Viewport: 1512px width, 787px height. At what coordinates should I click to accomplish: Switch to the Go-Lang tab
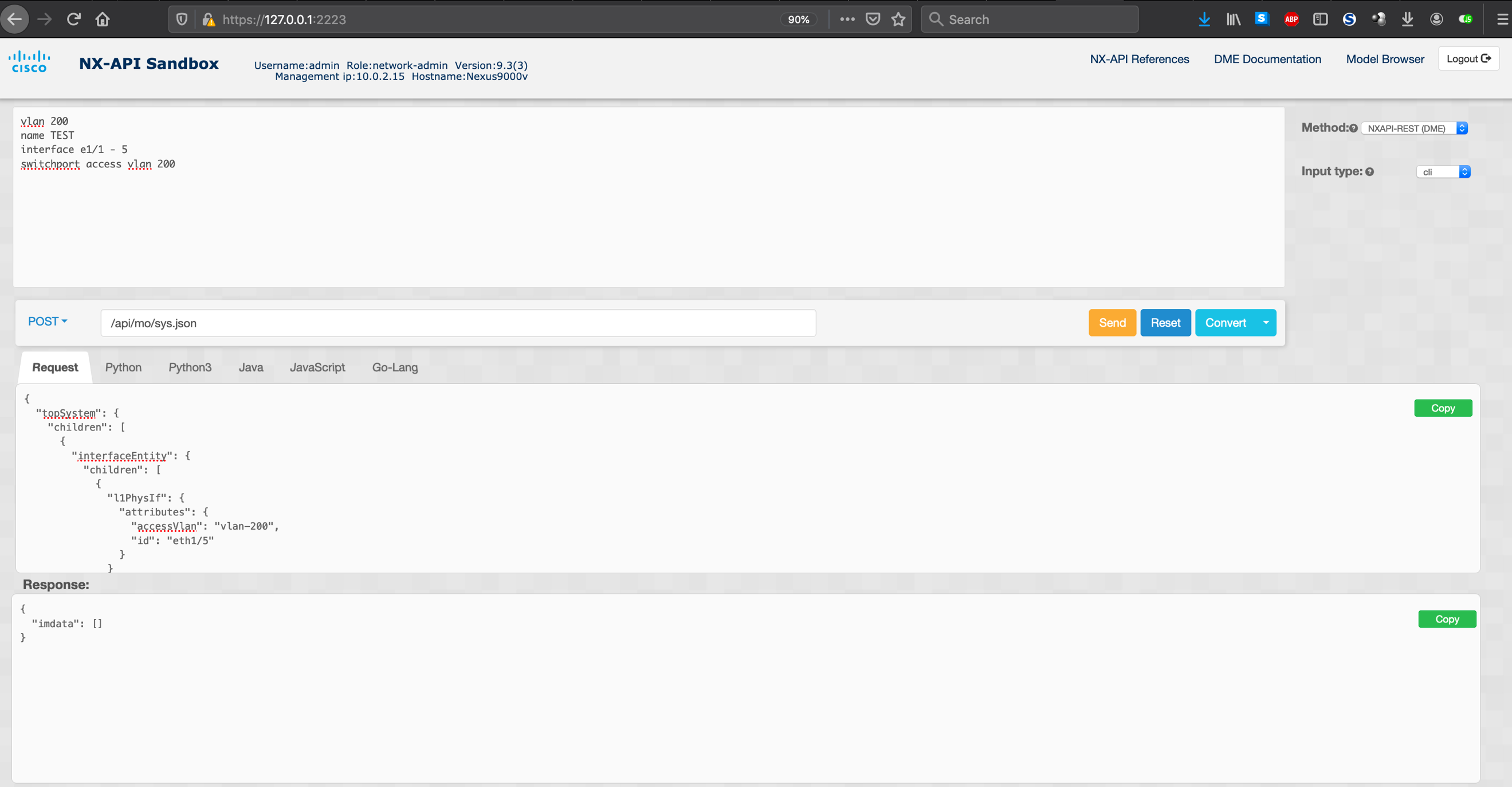point(394,366)
